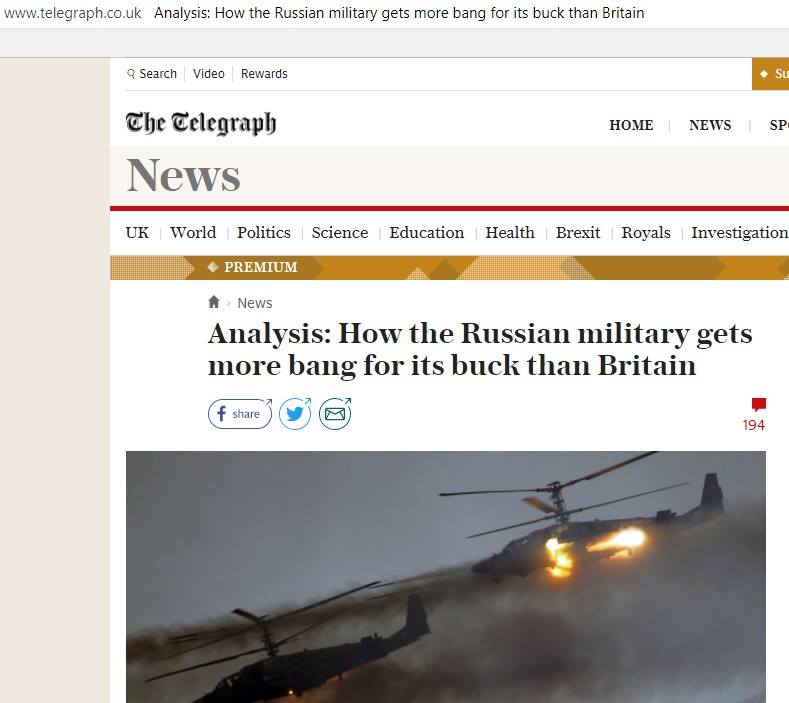Open comments via red speech bubble icon
This screenshot has height=703, width=789.
(759, 405)
